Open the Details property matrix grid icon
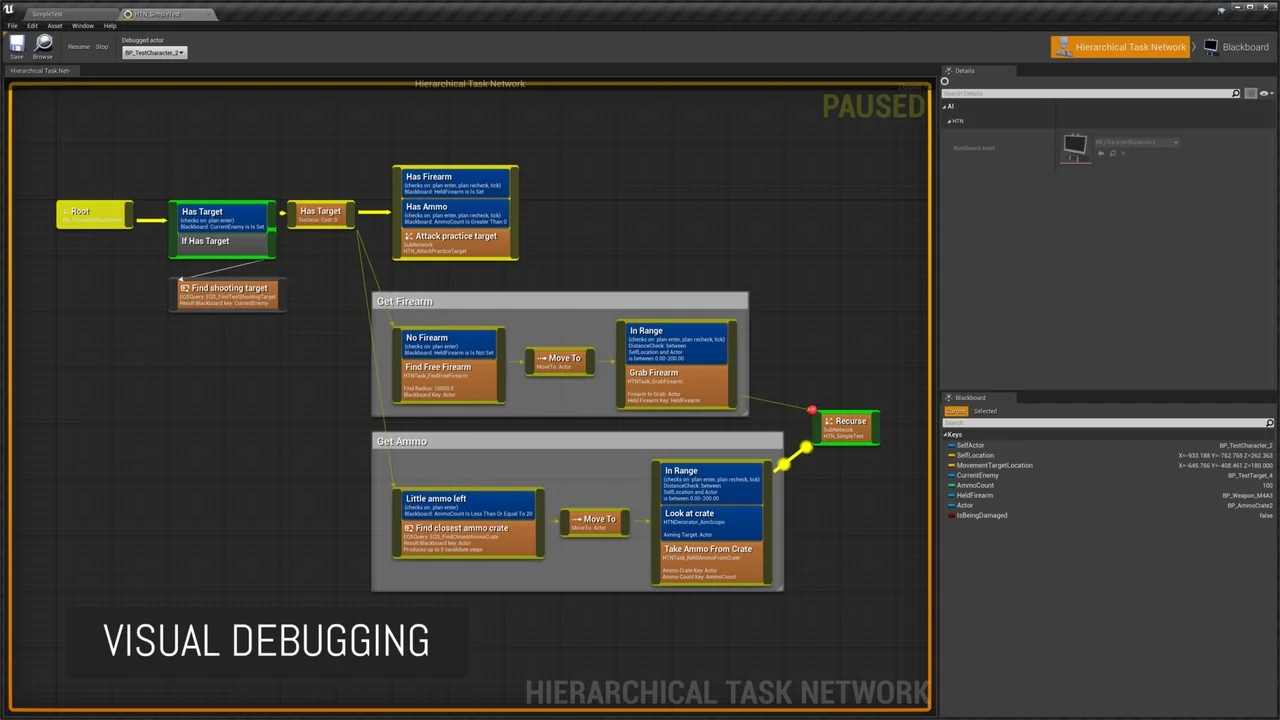Screen dimensions: 1280x720 (x=1251, y=94)
